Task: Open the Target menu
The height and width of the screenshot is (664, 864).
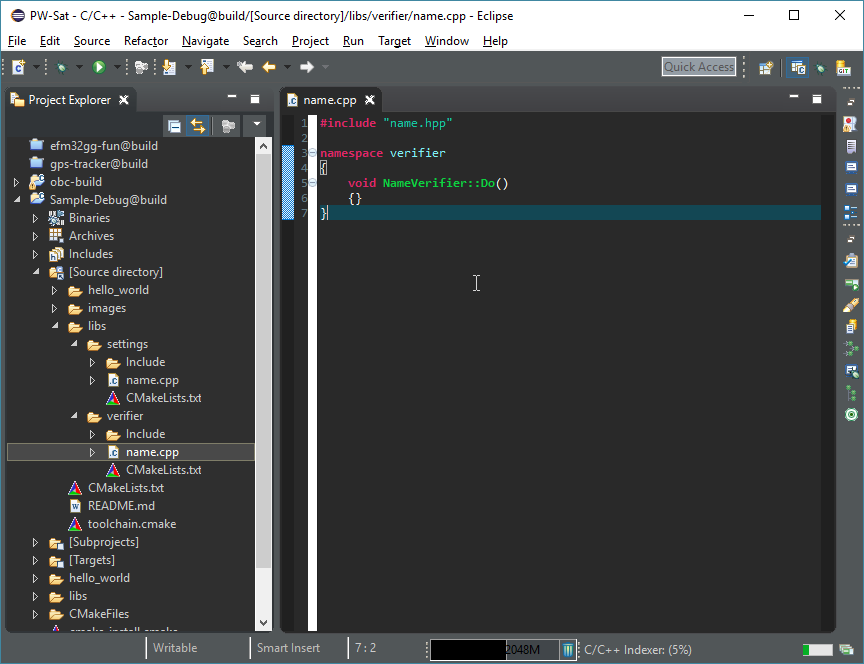Action: (395, 41)
